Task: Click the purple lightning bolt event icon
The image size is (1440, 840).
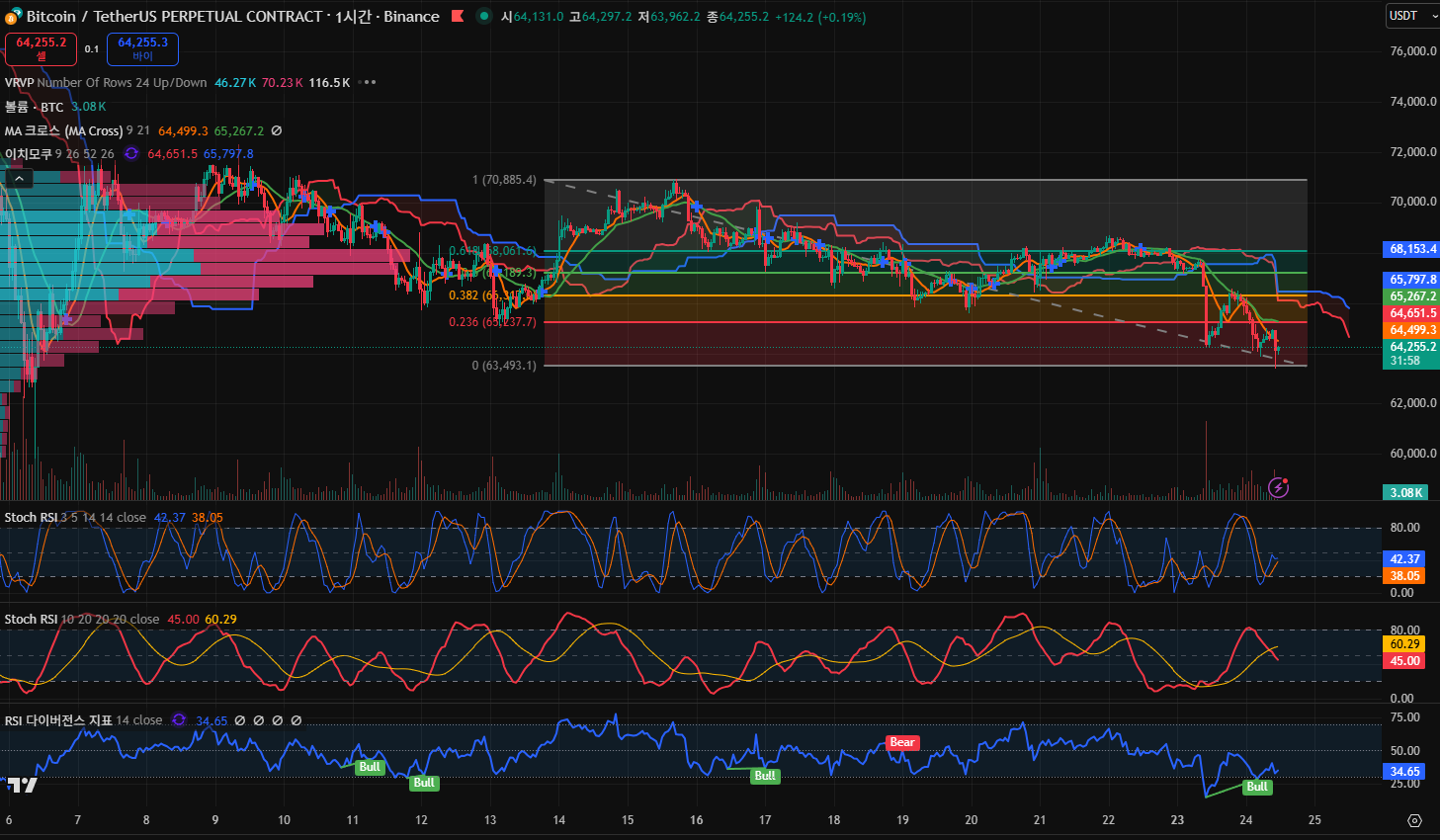Action: pos(1278,487)
